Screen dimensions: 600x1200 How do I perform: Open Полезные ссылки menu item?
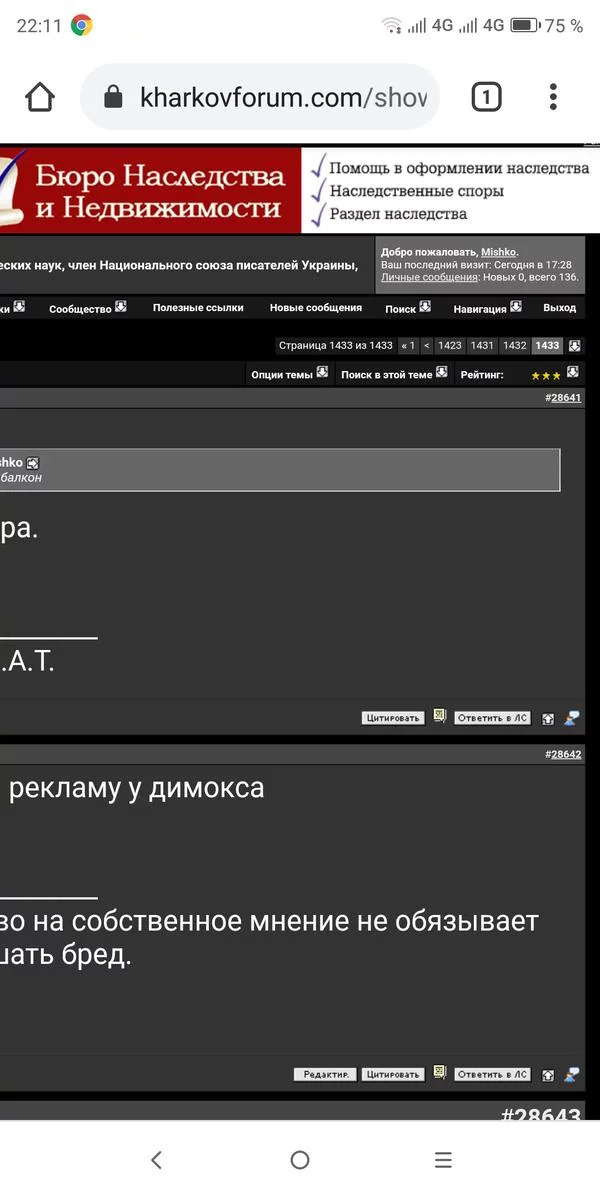pos(198,308)
